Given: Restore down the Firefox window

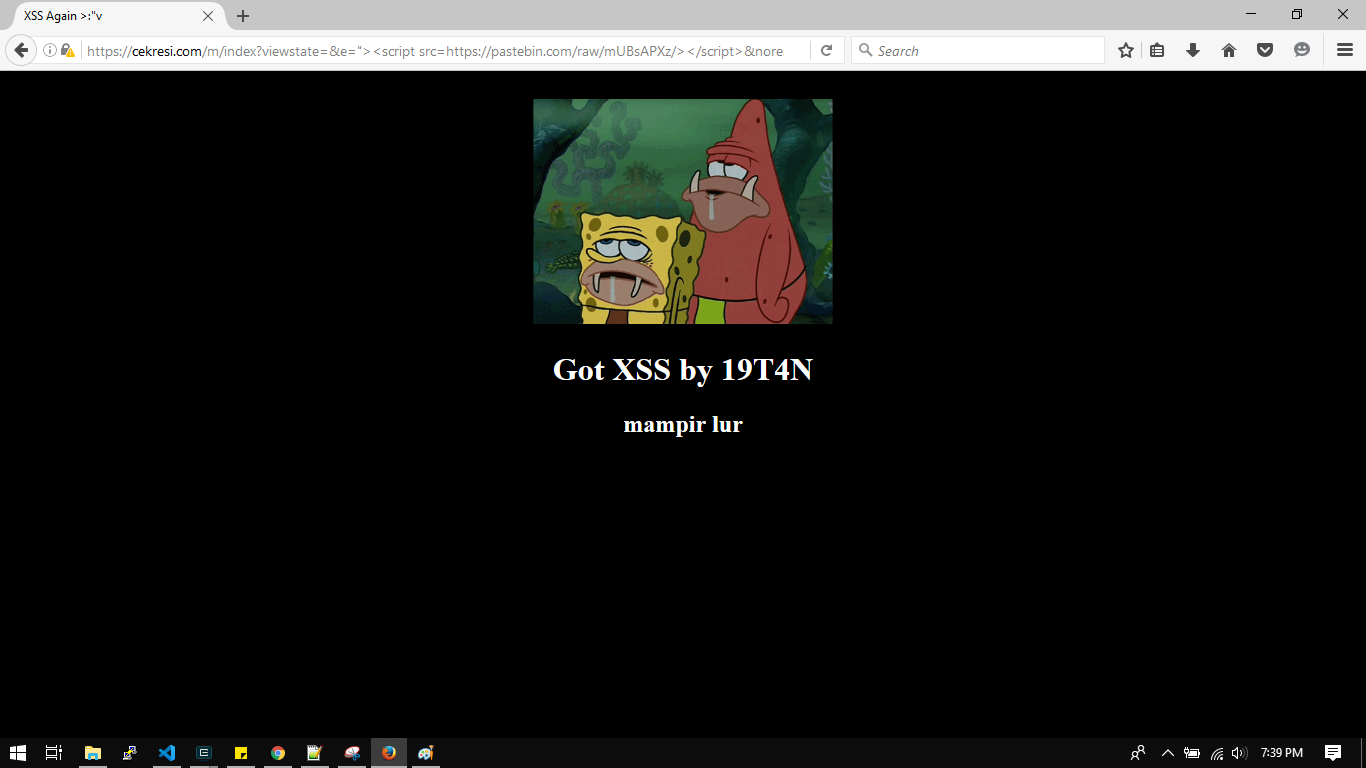Looking at the screenshot, I should tap(1297, 14).
